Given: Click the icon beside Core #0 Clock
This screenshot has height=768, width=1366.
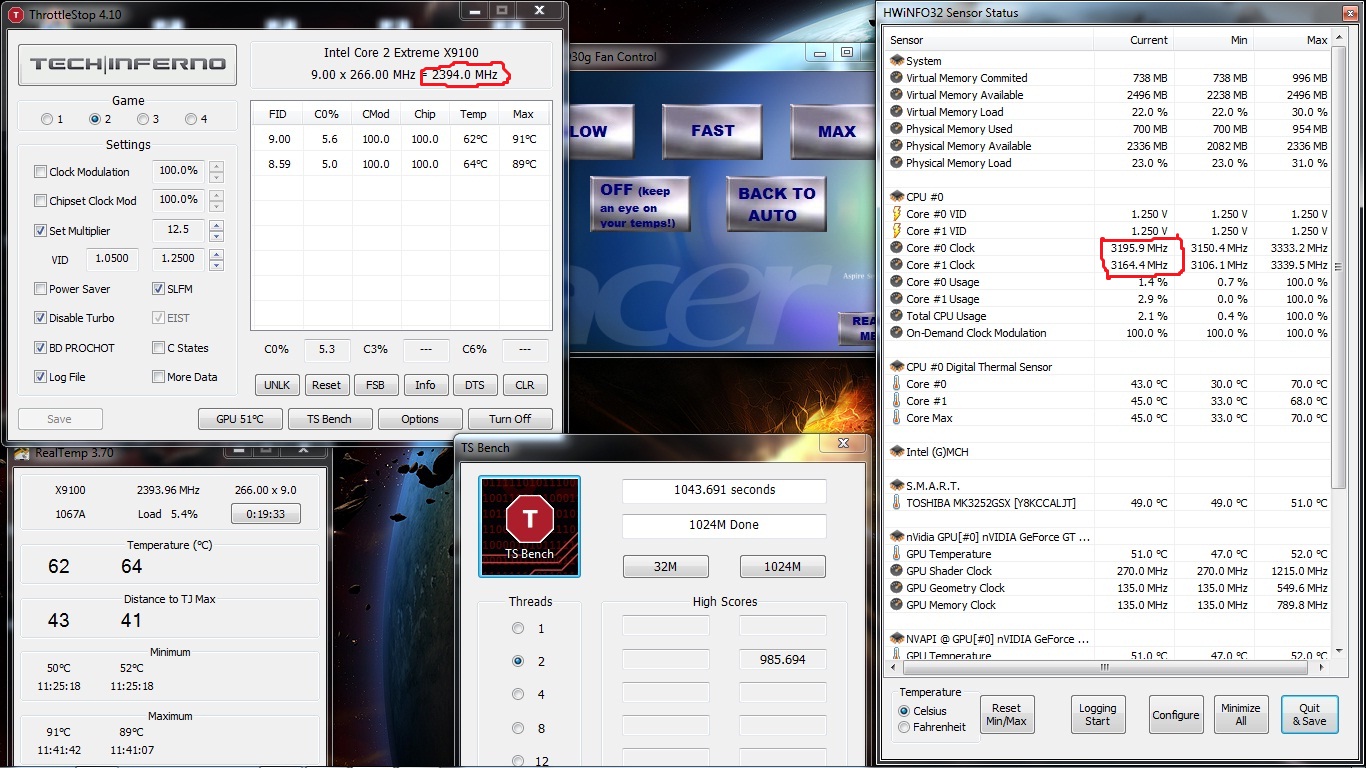Looking at the screenshot, I should point(897,248).
